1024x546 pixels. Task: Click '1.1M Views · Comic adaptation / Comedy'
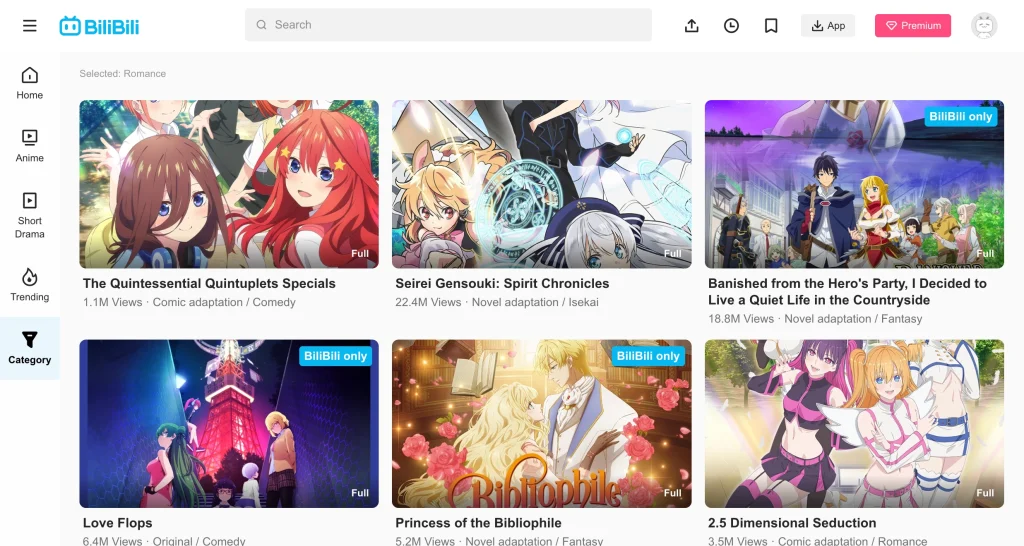189,302
